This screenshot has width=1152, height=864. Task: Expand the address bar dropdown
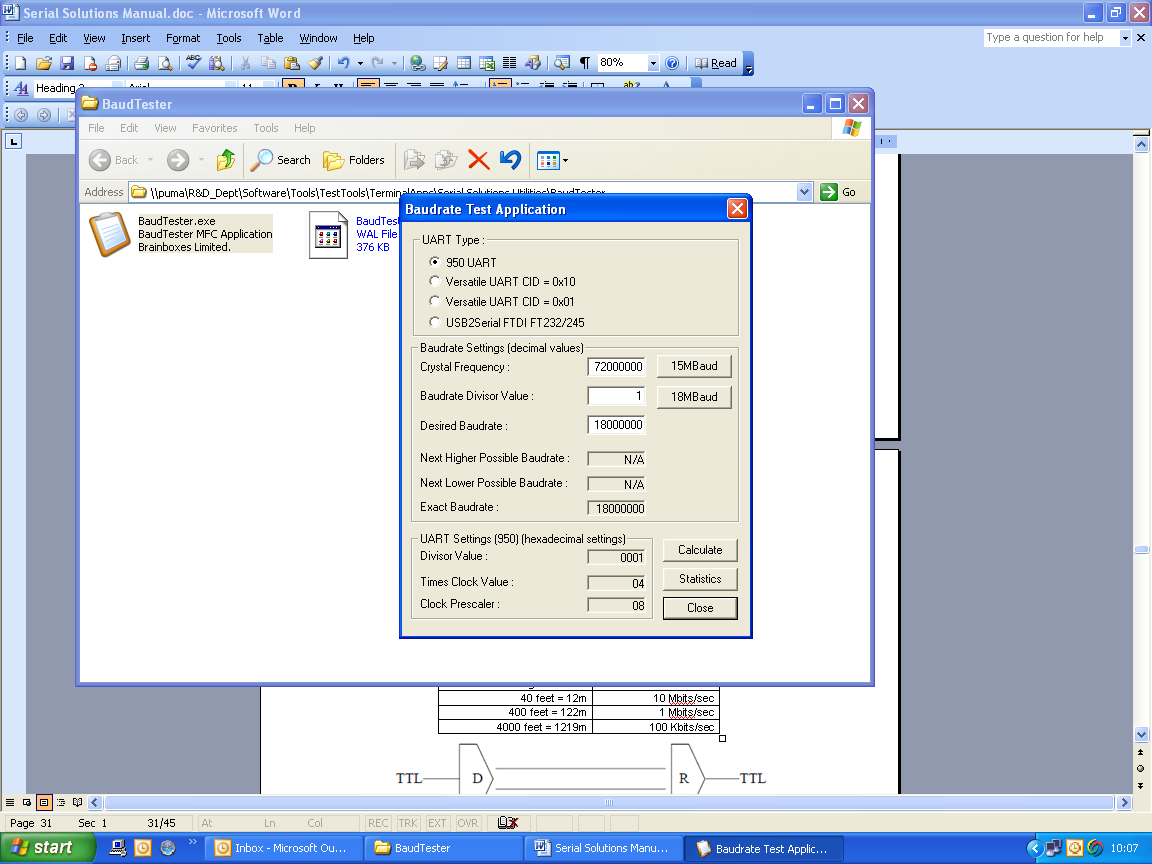[x=803, y=191]
